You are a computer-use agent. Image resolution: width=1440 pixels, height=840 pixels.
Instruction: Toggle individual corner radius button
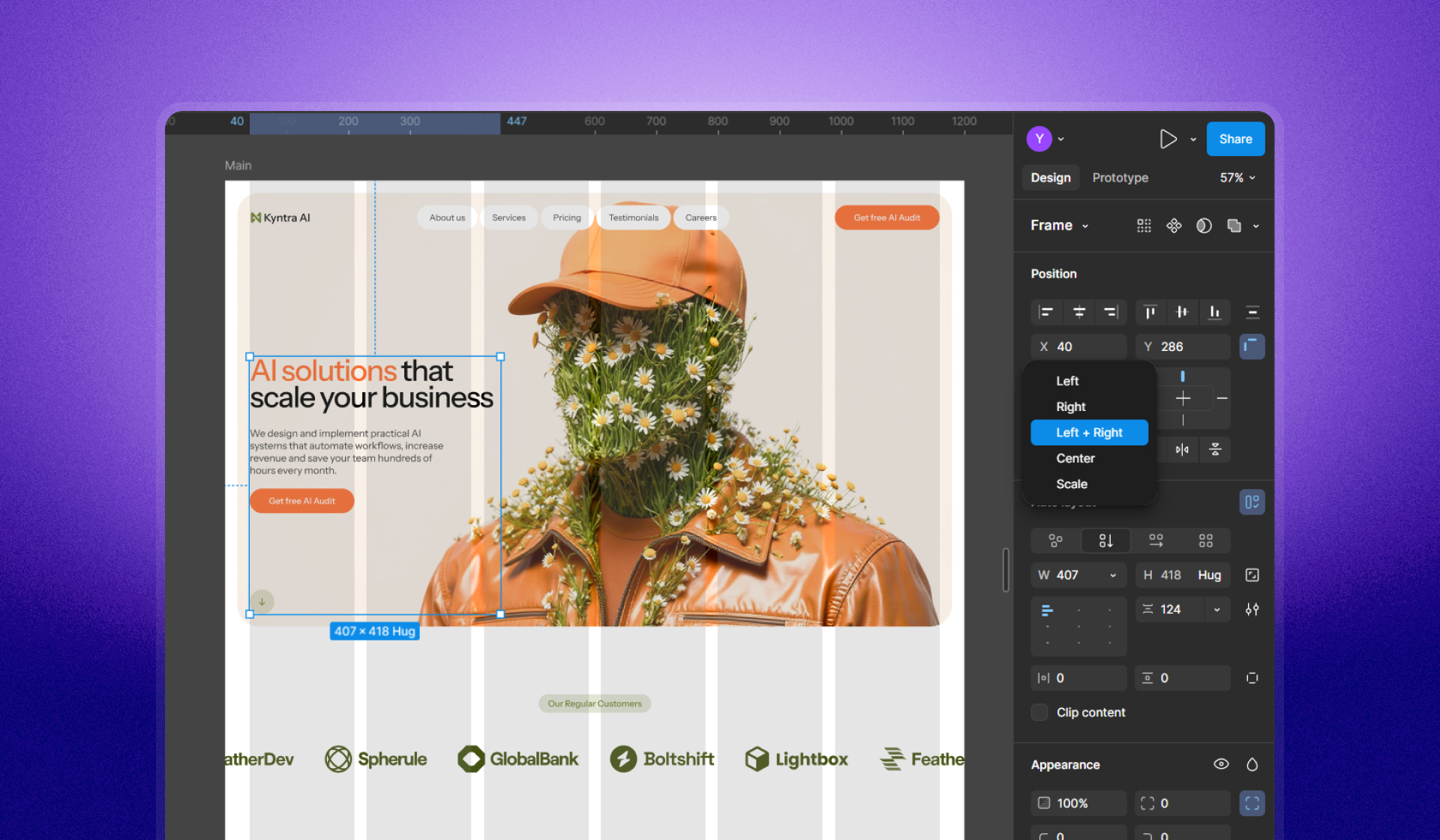coord(1252,803)
